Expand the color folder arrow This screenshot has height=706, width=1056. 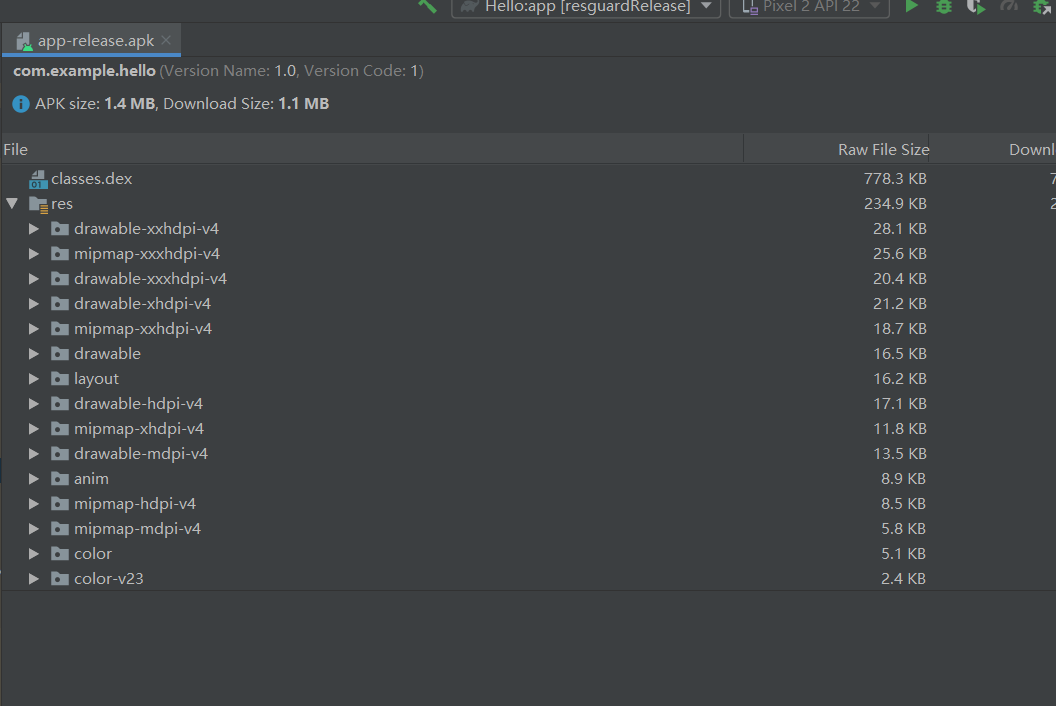tap(33, 553)
